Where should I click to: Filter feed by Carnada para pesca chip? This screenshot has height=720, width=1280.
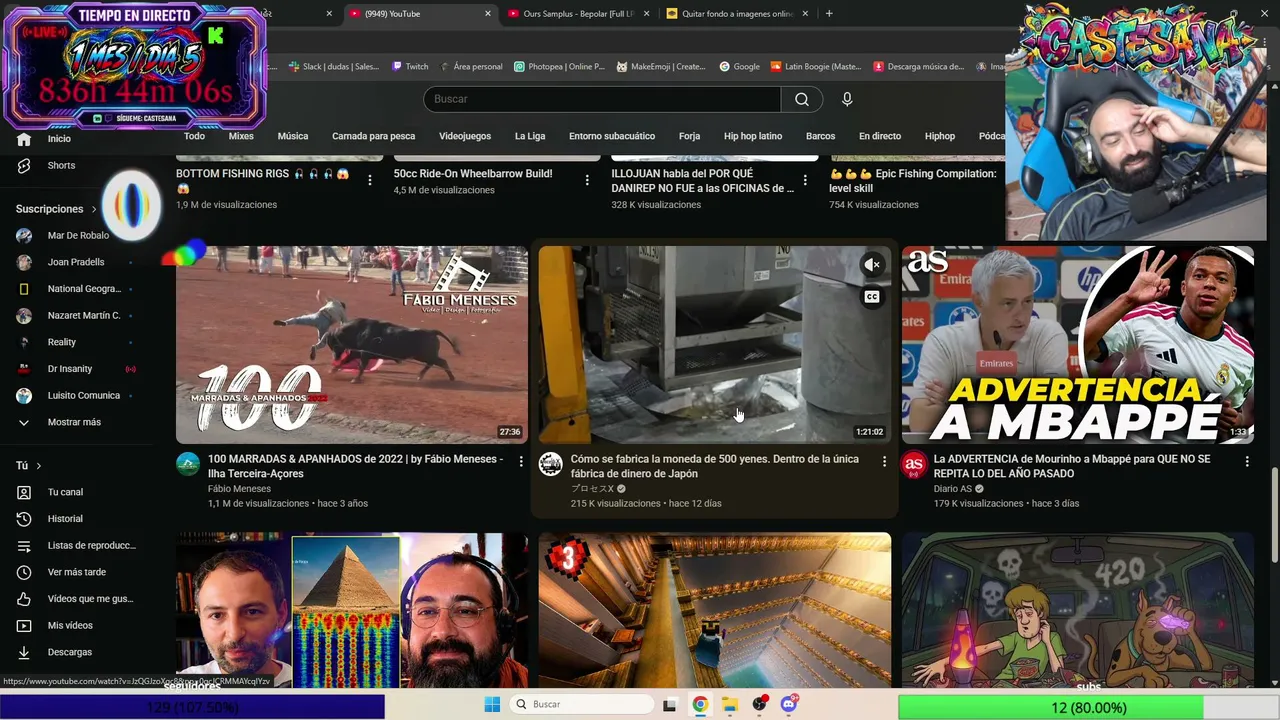tap(373, 136)
